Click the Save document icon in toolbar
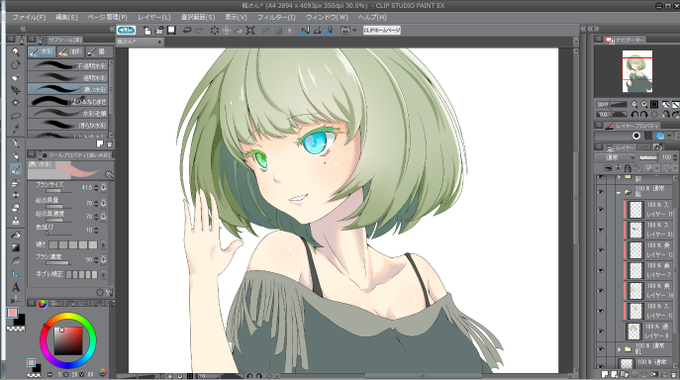 point(171,30)
